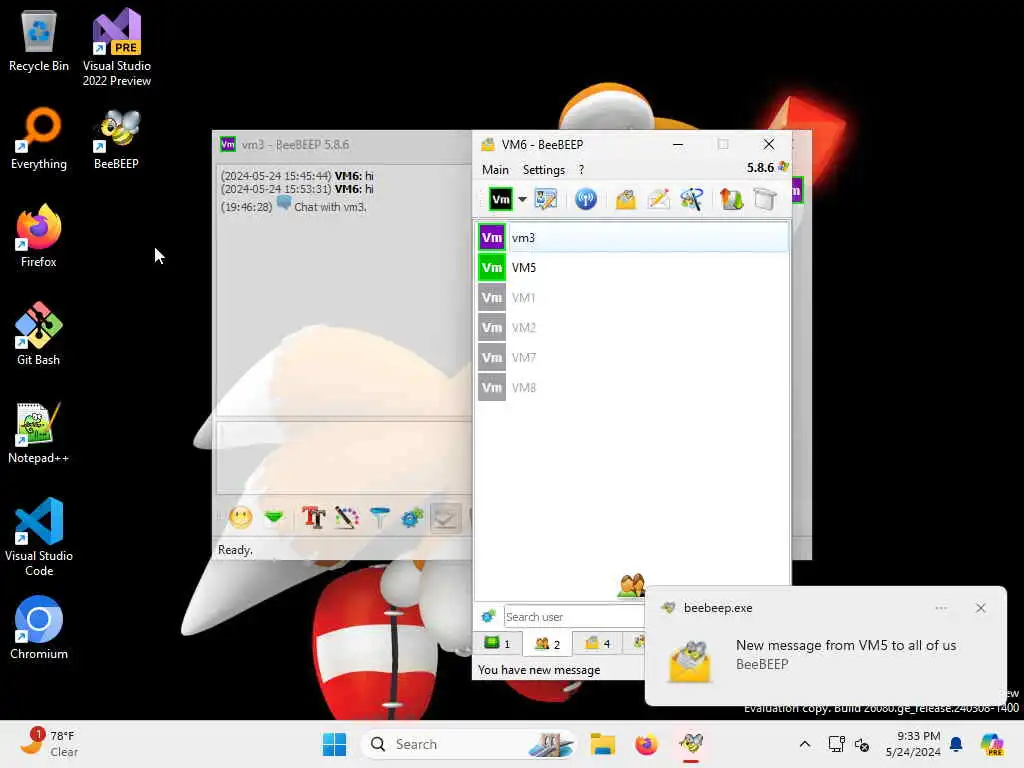This screenshot has width=1024, height=768.
Task: Expand the hidden system tray icons chevron
Action: point(805,744)
